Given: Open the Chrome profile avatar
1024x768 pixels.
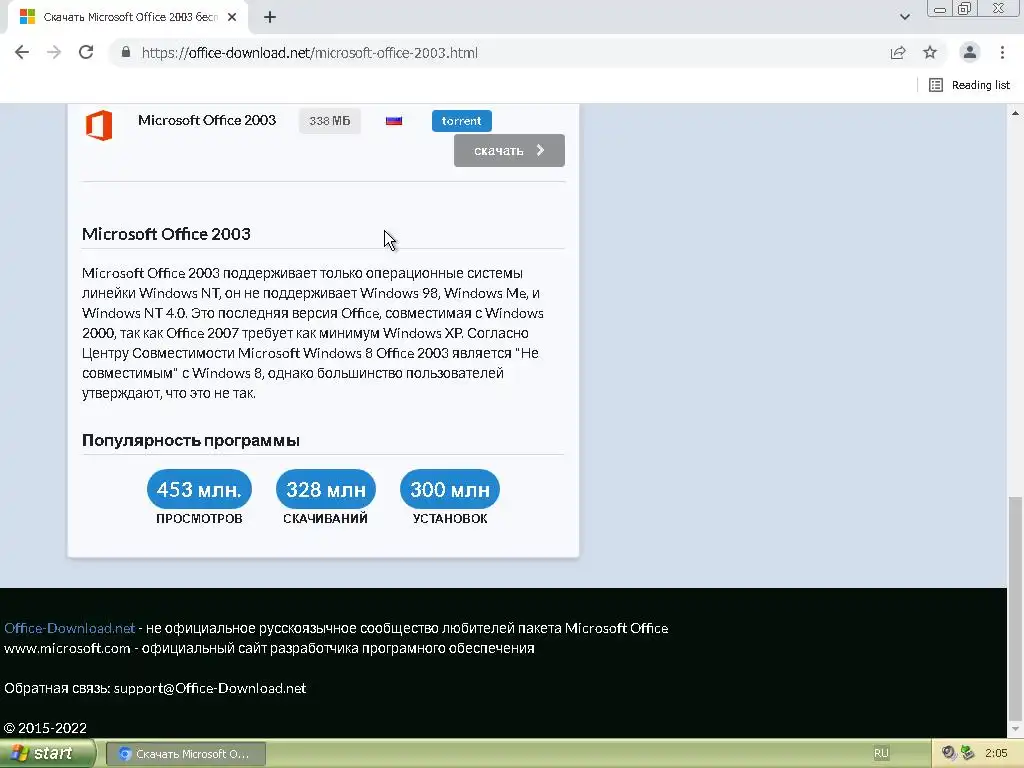Looking at the screenshot, I should pos(970,53).
